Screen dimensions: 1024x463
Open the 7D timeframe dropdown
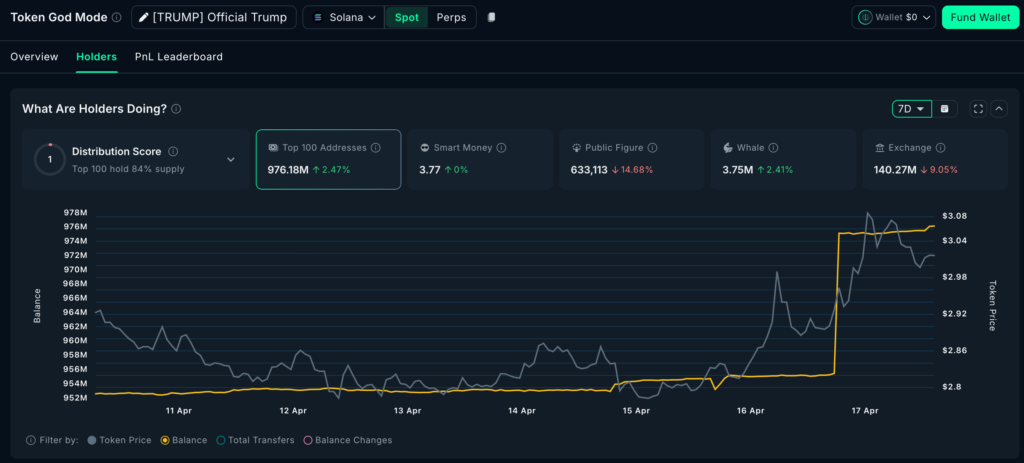pyautogui.click(x=911, y=109)
